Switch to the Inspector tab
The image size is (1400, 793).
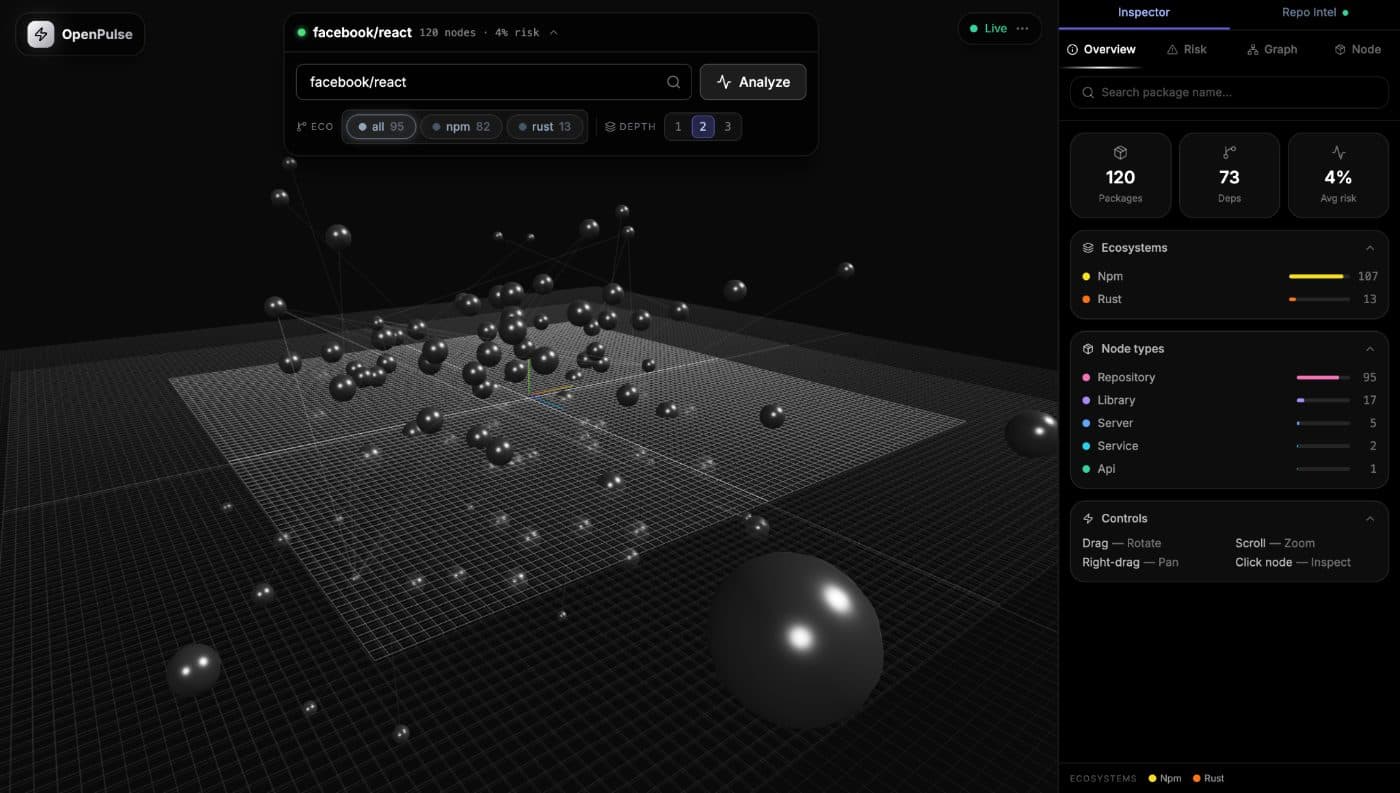pyautogui.click(x=1144, y=13)
